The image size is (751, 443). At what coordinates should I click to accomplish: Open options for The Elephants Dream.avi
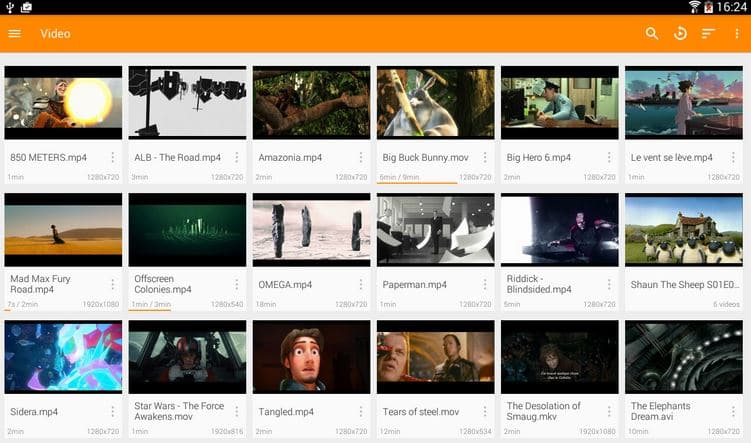(733, 411)
